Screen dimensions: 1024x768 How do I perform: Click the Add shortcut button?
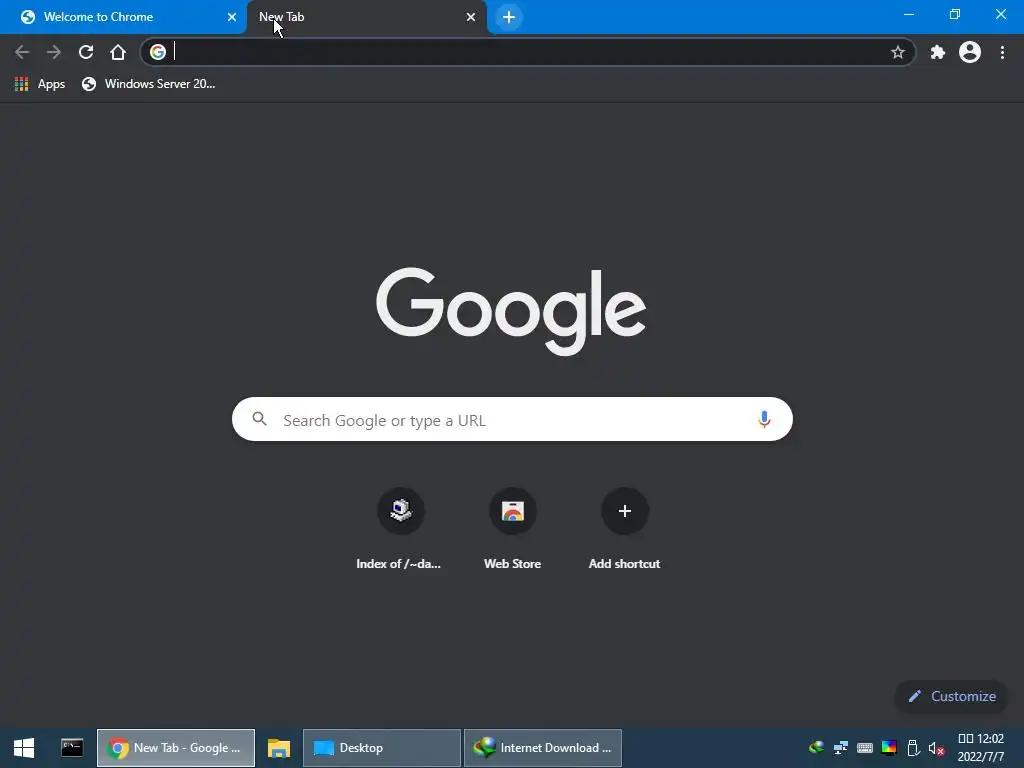click(624, 529)
